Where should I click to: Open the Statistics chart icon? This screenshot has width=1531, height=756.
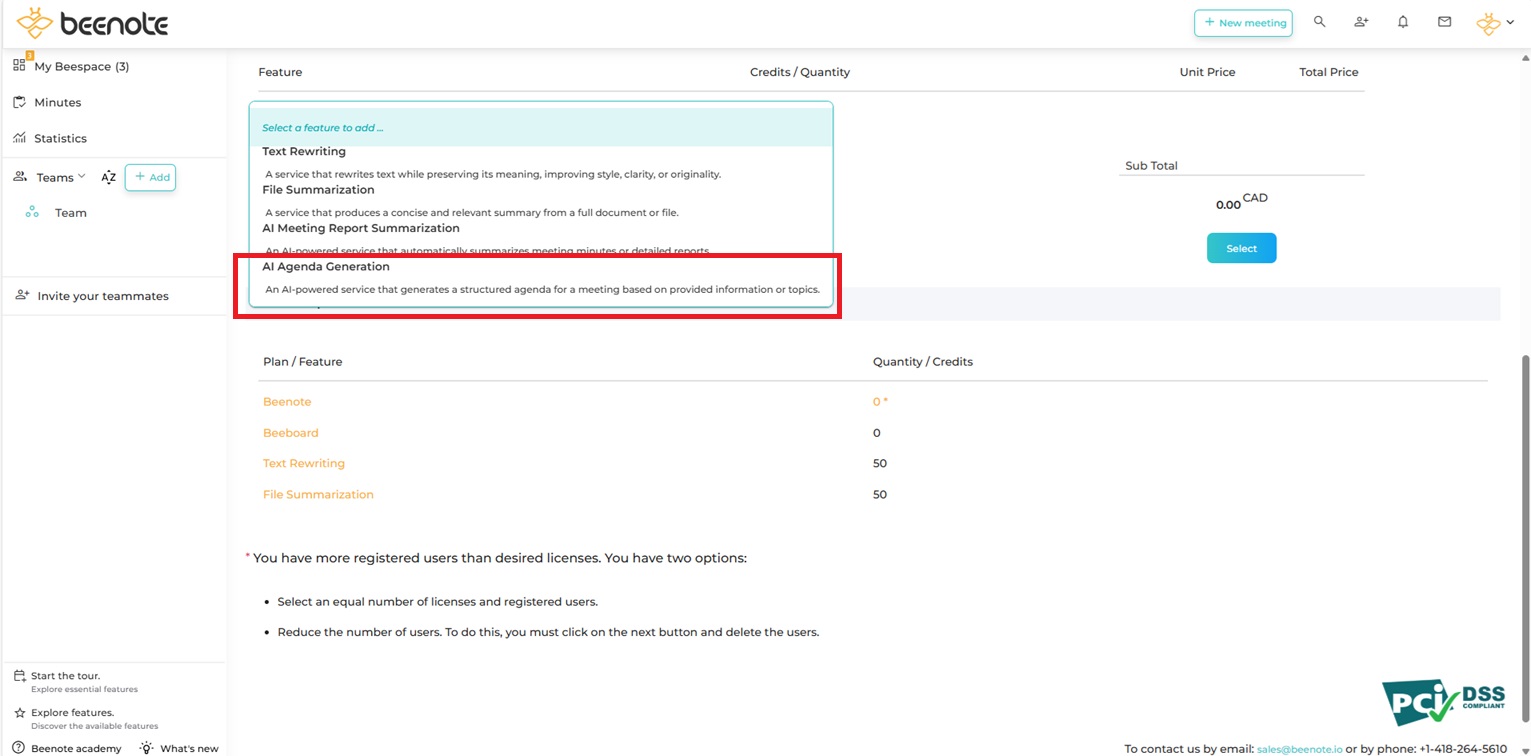19,138
